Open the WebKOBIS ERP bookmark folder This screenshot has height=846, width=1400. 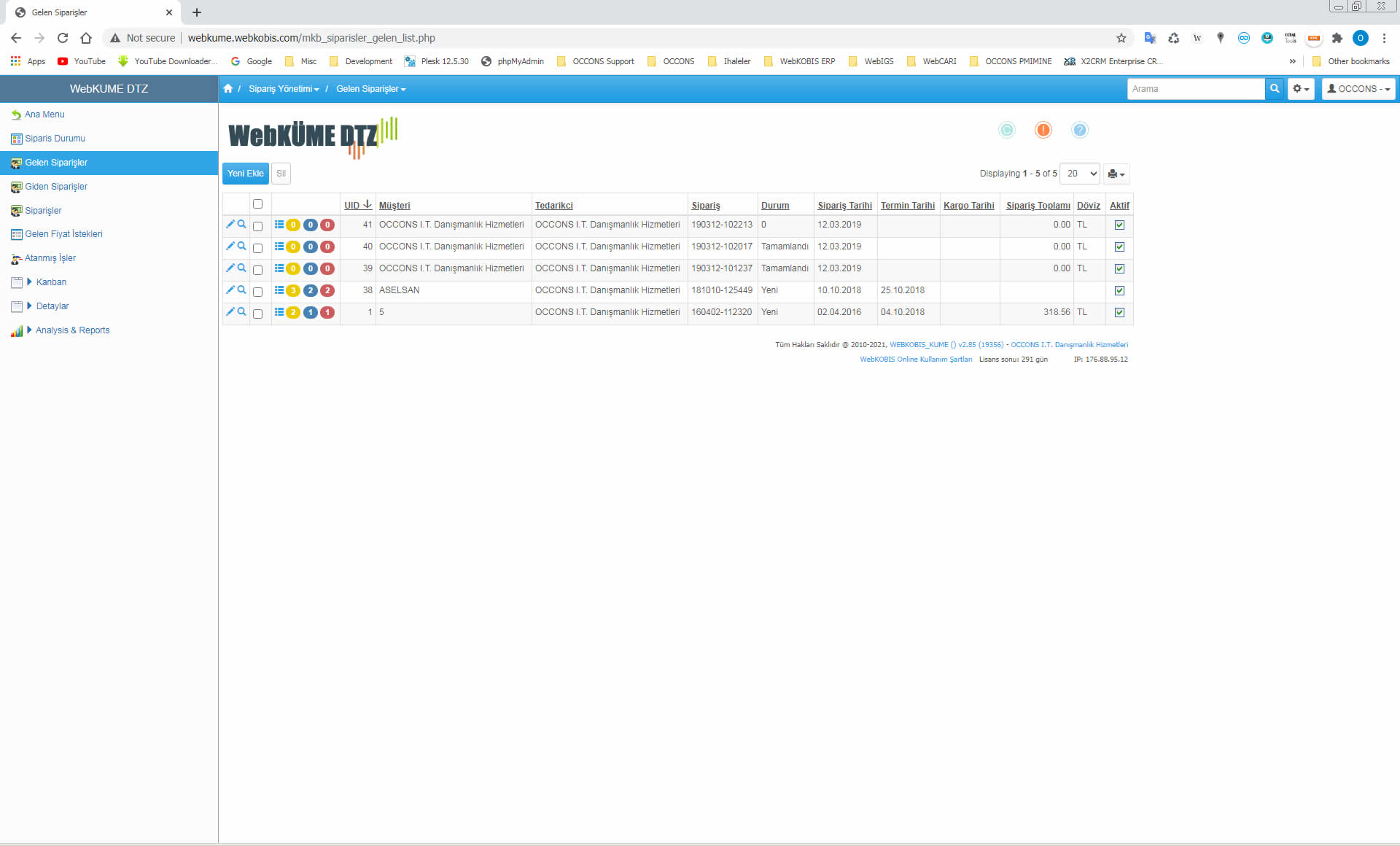(799, 61)
